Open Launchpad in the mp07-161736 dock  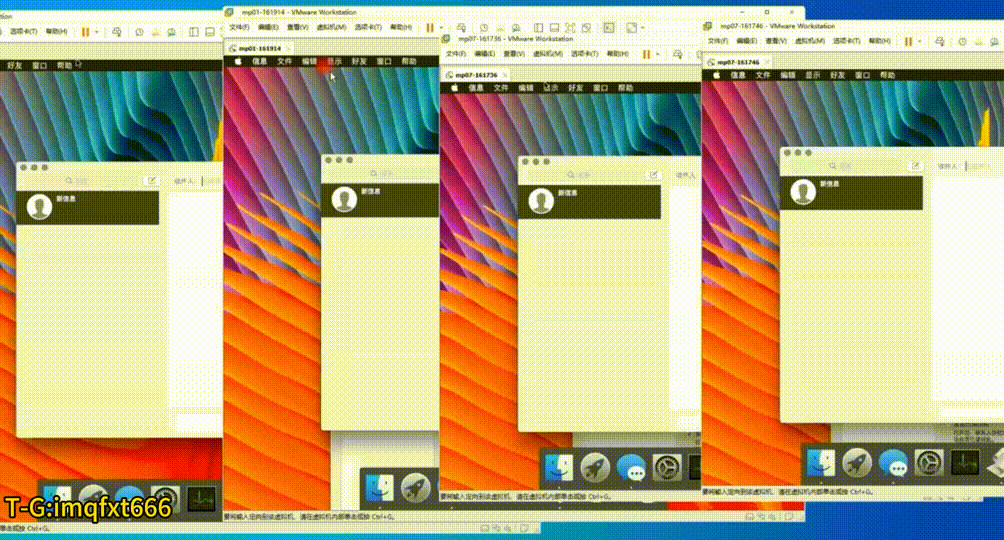(595, 468)
